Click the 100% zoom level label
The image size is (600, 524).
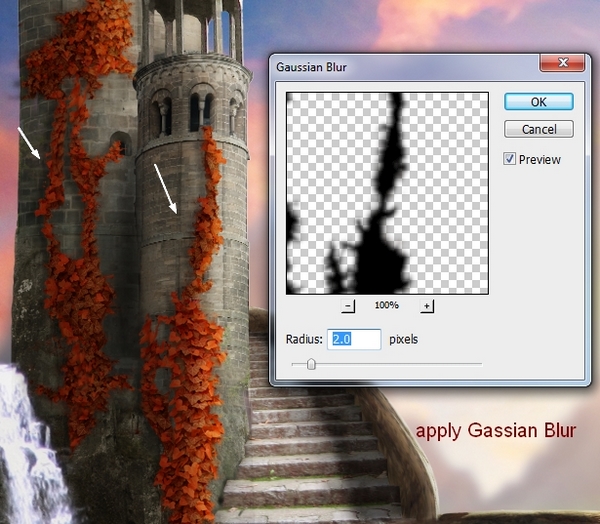click(x=387, y=306)
